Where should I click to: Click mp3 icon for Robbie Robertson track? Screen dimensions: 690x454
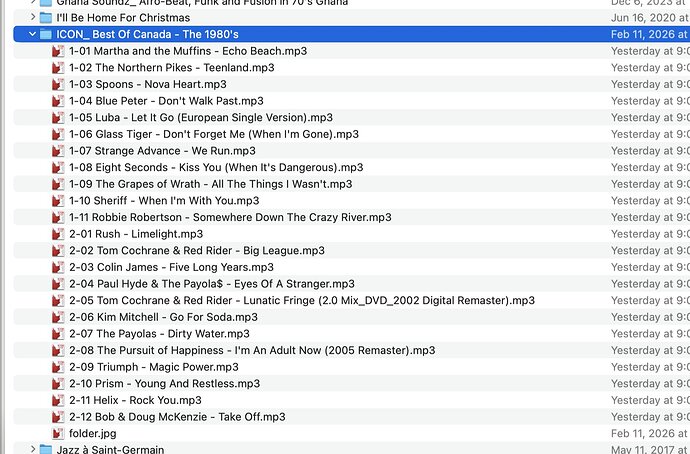click(58, 217)
